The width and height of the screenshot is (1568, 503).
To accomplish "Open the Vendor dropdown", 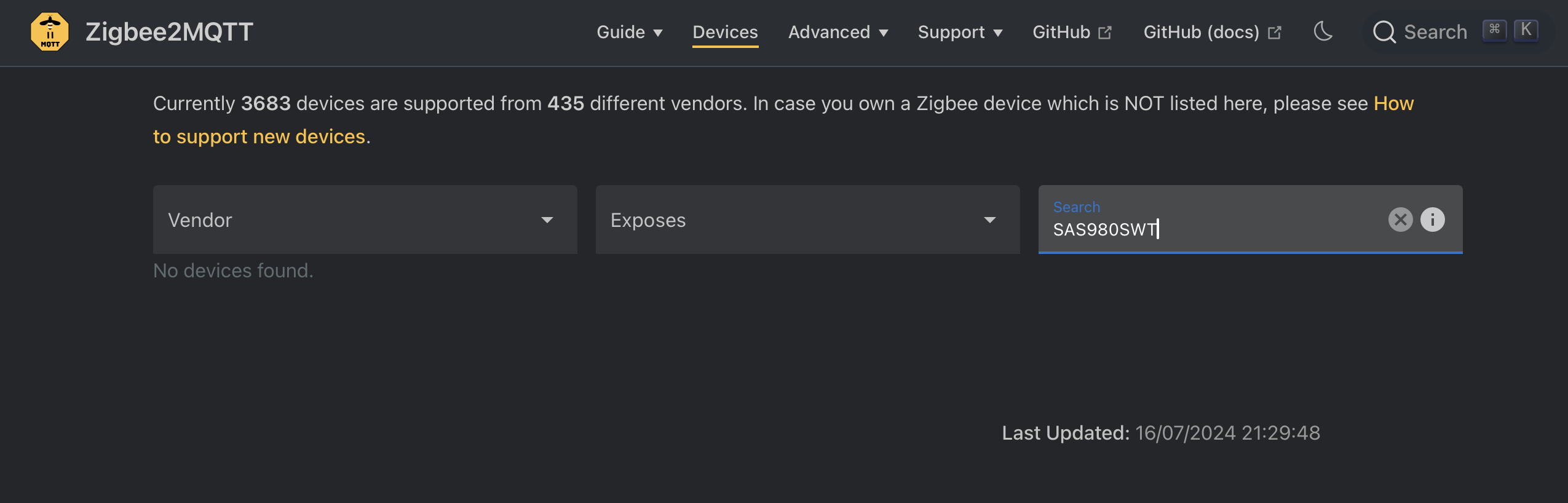I will pos(365,220).
